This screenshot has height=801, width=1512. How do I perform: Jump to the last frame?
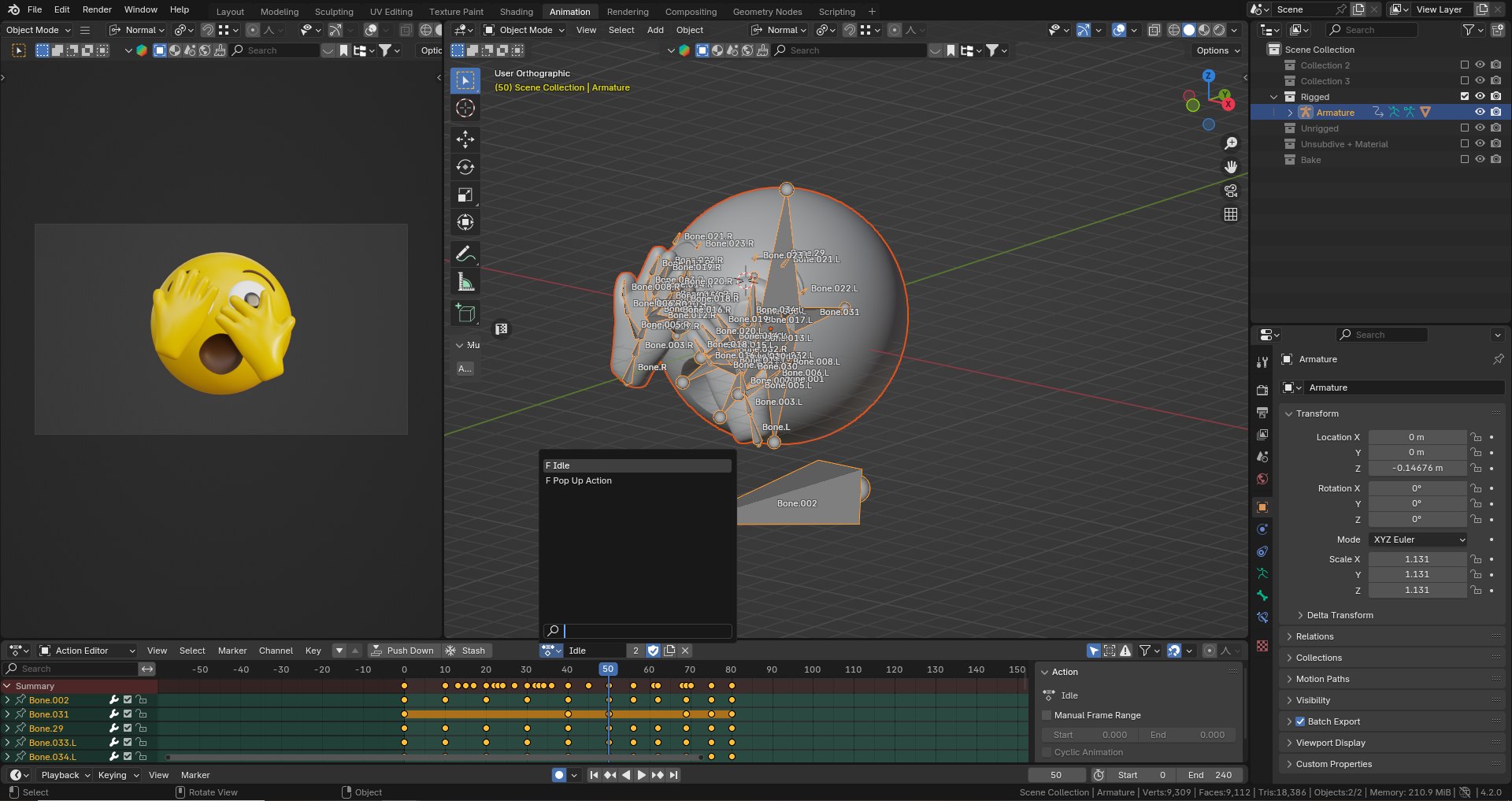673,775
